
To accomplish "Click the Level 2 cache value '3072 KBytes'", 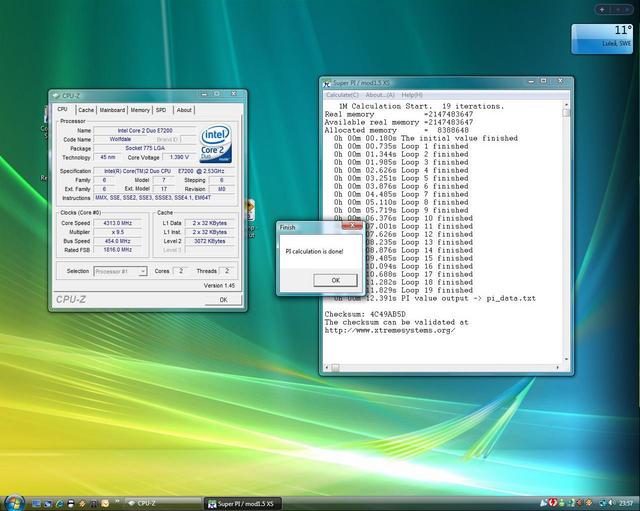I will point(210,241).
